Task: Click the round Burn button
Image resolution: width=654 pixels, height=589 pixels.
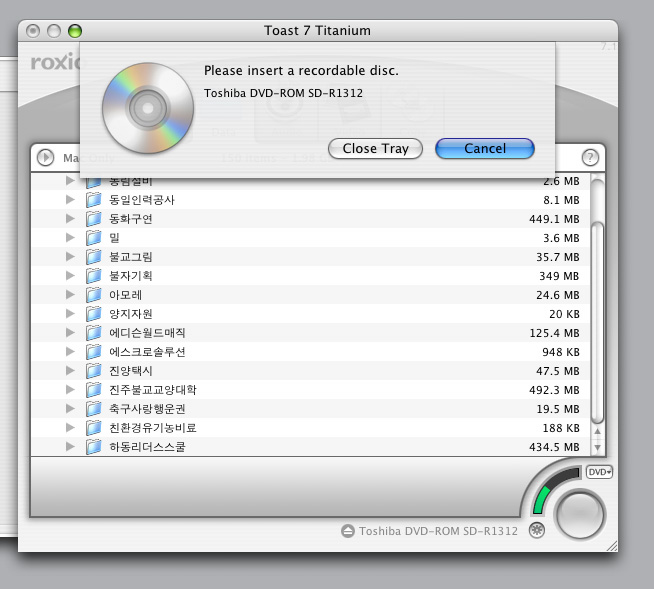Action: (x=580, y=514)
